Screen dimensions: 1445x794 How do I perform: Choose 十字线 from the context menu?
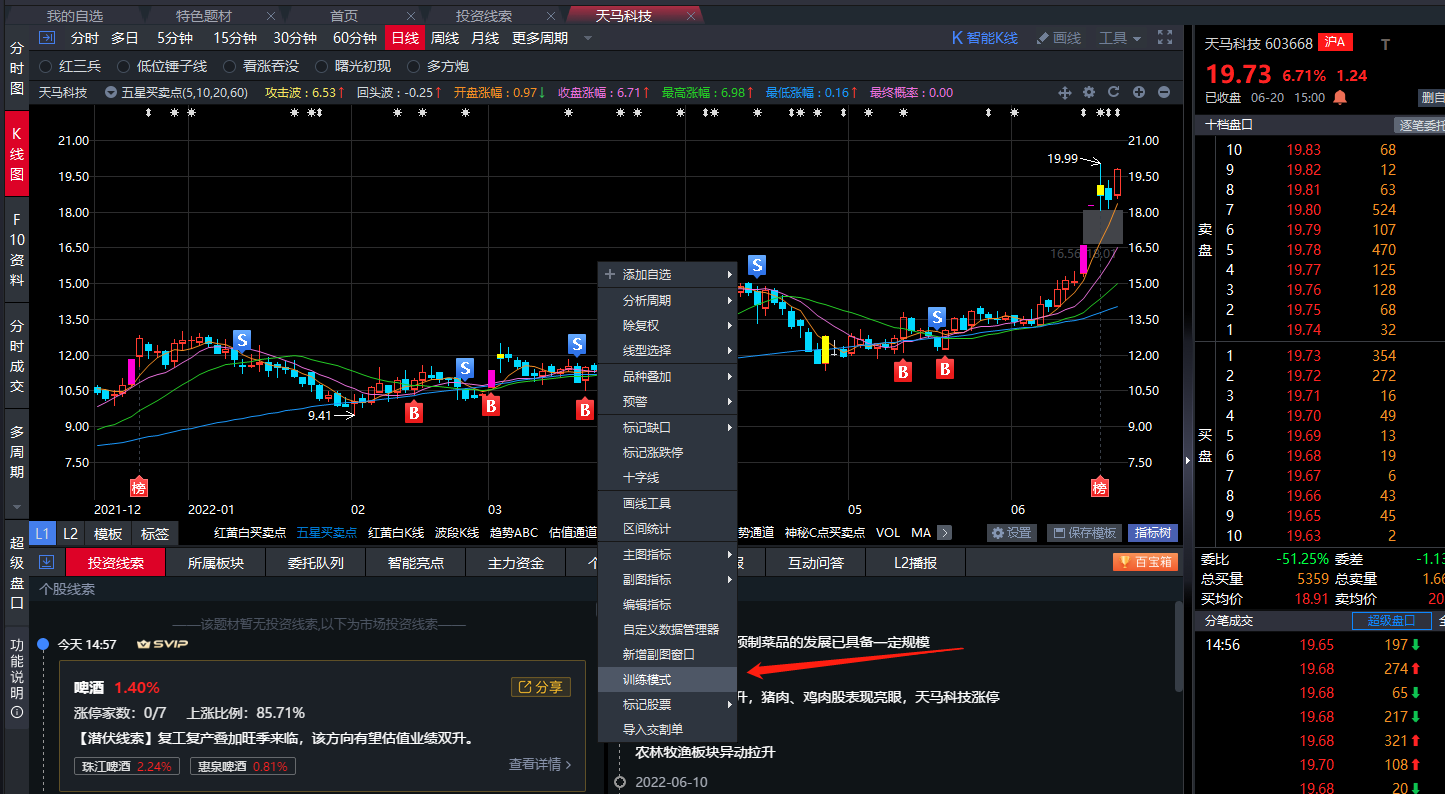(x=667, y=477)
